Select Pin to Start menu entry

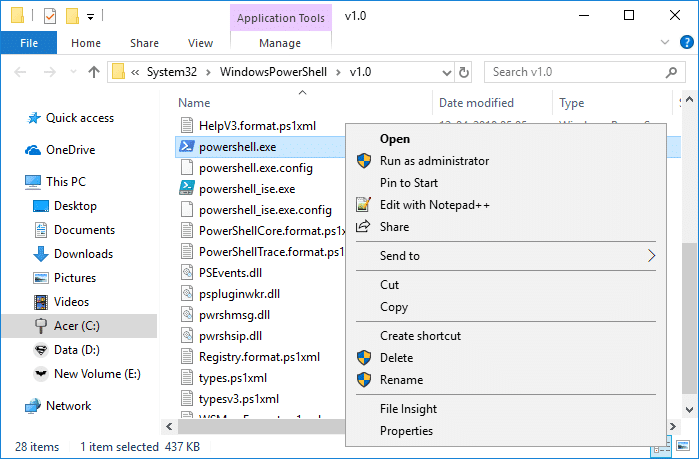click(x=506, y=183)
